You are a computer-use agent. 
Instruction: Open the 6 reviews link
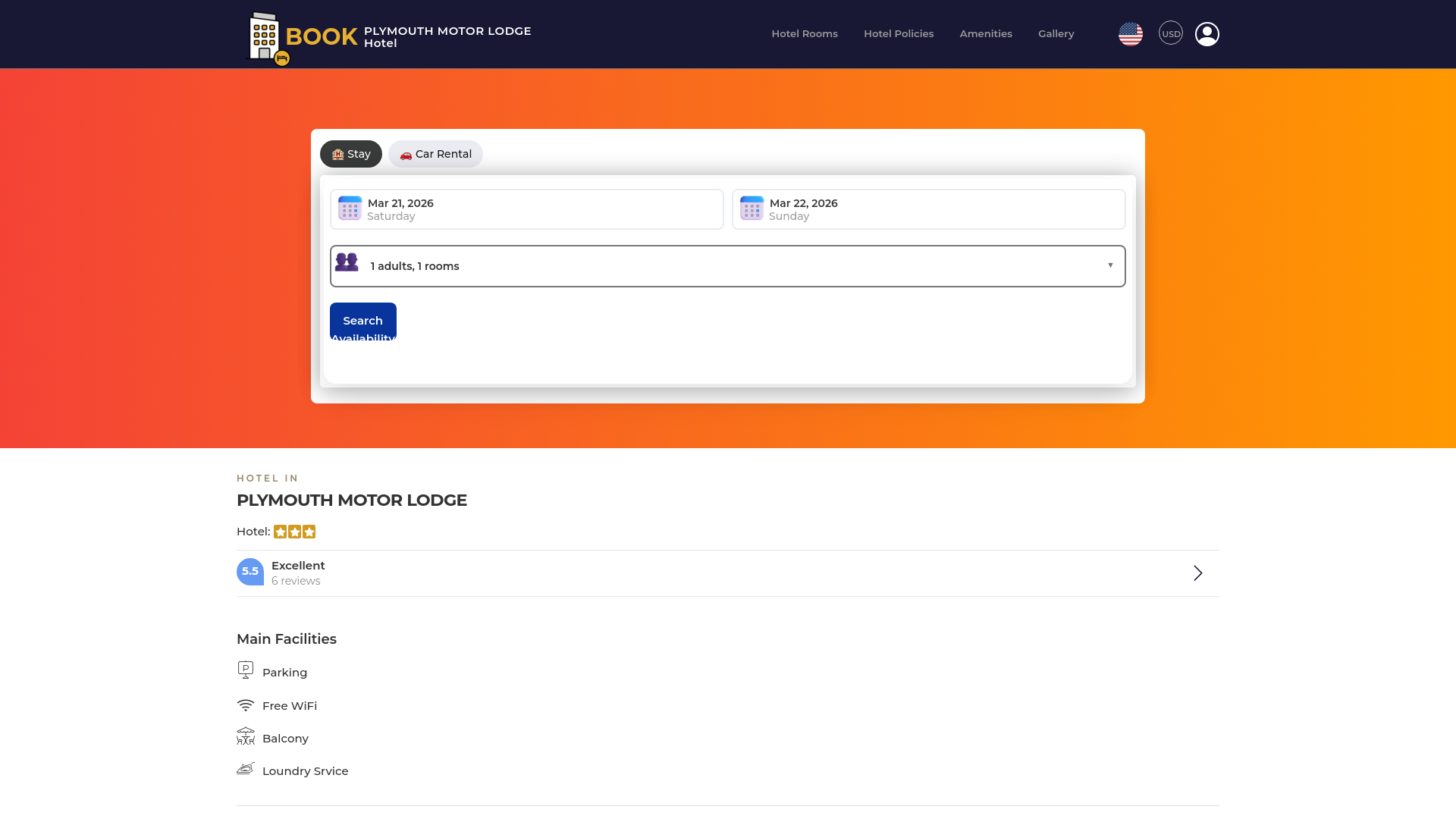tap(296, 581)
